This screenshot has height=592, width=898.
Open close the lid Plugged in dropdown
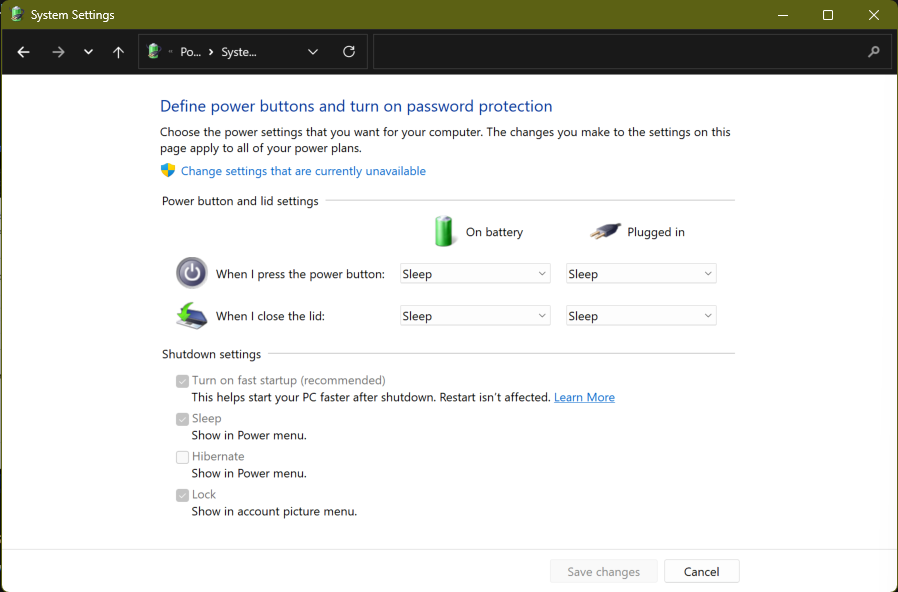tap(641, 316)
